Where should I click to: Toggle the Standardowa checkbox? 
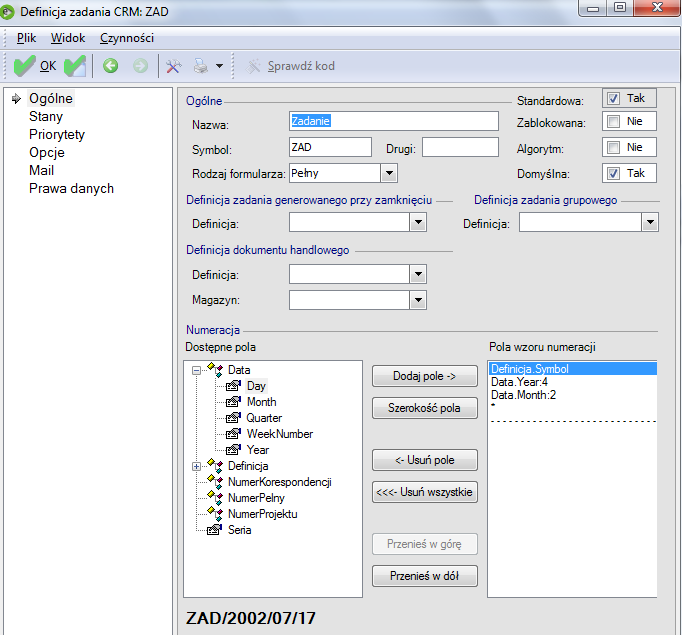click(613, 99)
